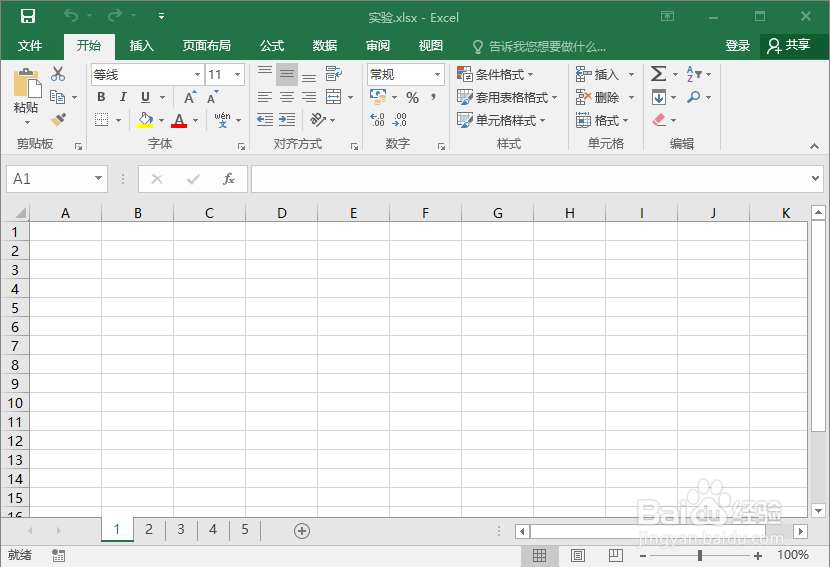Switch to the 公式 Formulas tab
Viewport: 830px width, 567px height.
point(272,46)
